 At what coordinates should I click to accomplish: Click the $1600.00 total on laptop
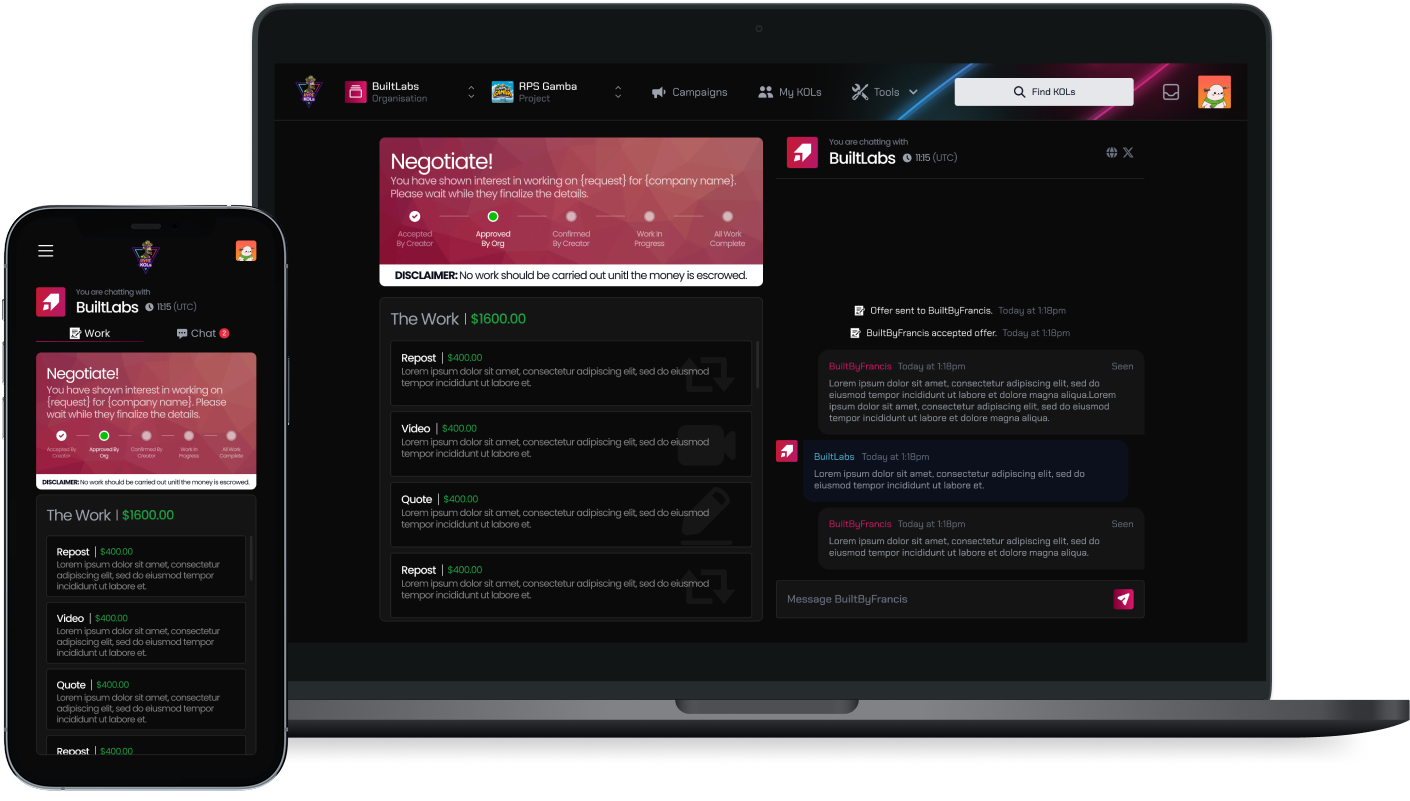tap(498, 319)
